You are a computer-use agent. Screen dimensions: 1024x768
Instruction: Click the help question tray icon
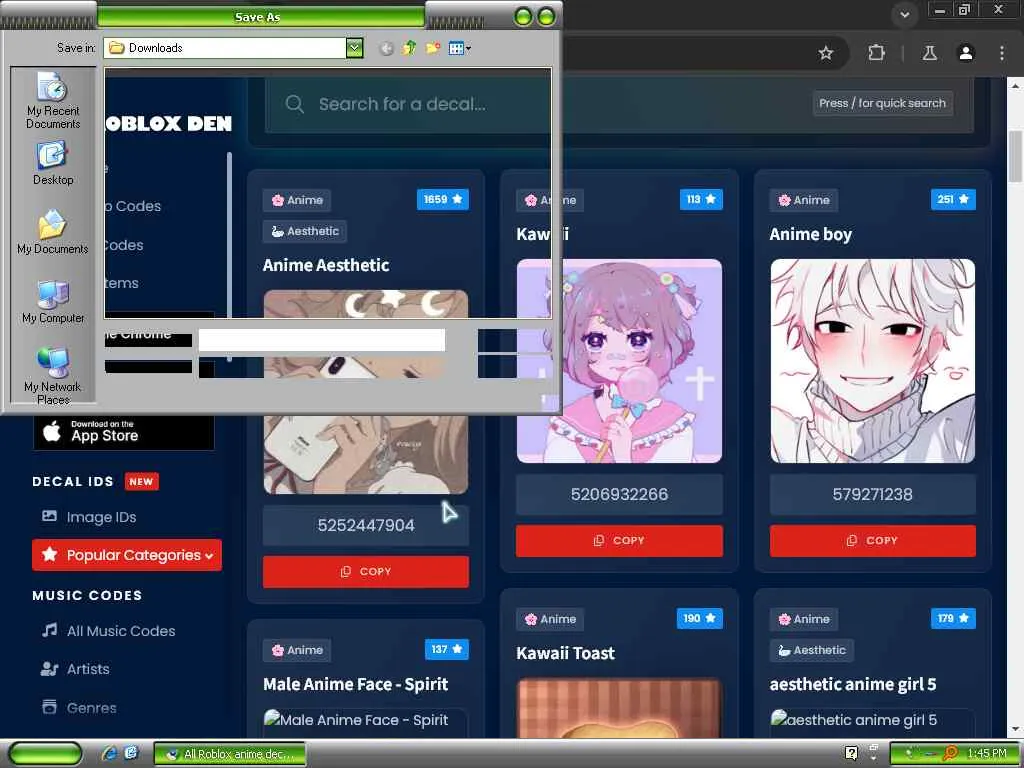(851, 753)
